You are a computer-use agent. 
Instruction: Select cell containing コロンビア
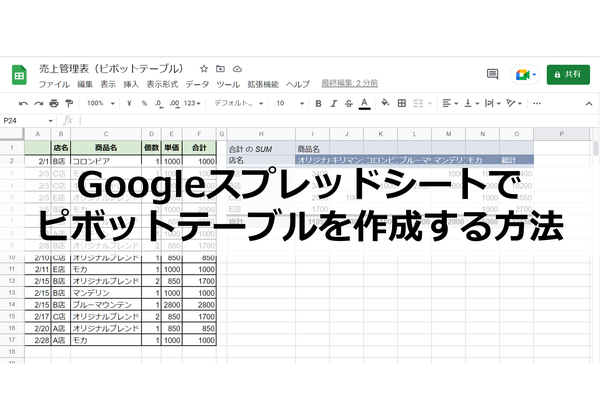[x=106, y=161]
